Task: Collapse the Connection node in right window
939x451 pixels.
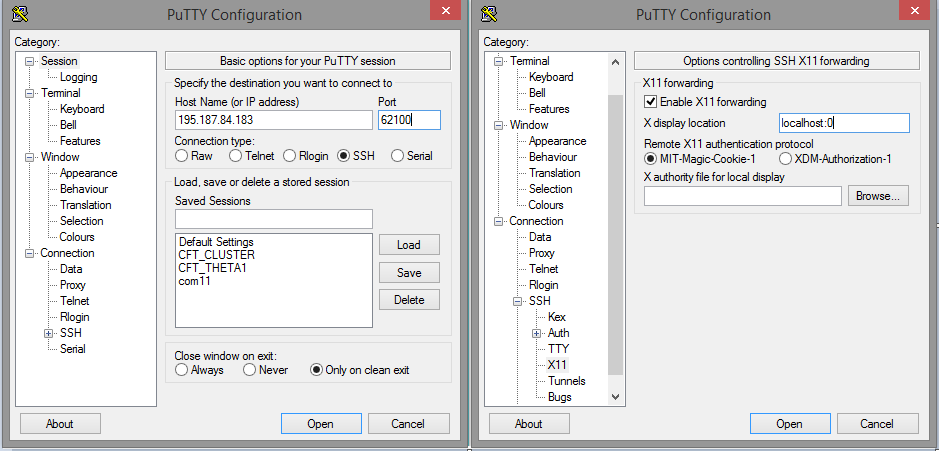Action: (498, 222)
